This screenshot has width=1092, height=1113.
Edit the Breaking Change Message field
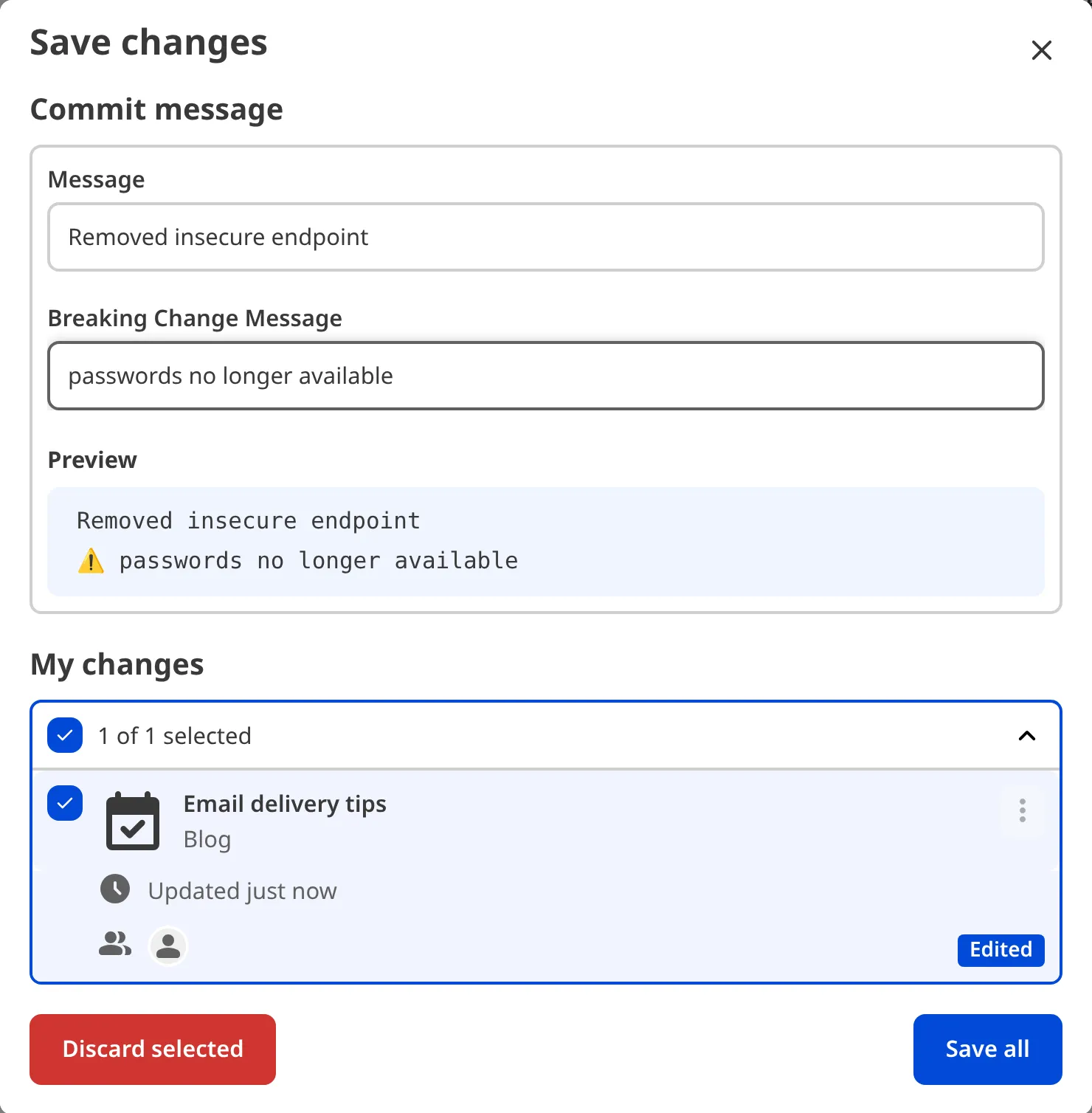[545, 376]
